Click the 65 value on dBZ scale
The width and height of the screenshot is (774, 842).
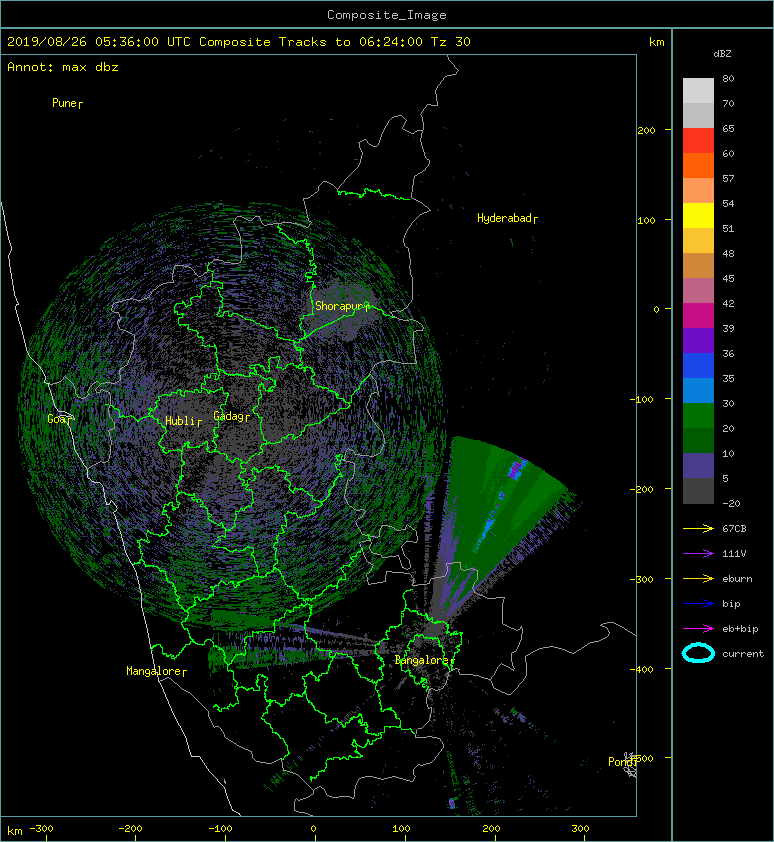[728, 128]
